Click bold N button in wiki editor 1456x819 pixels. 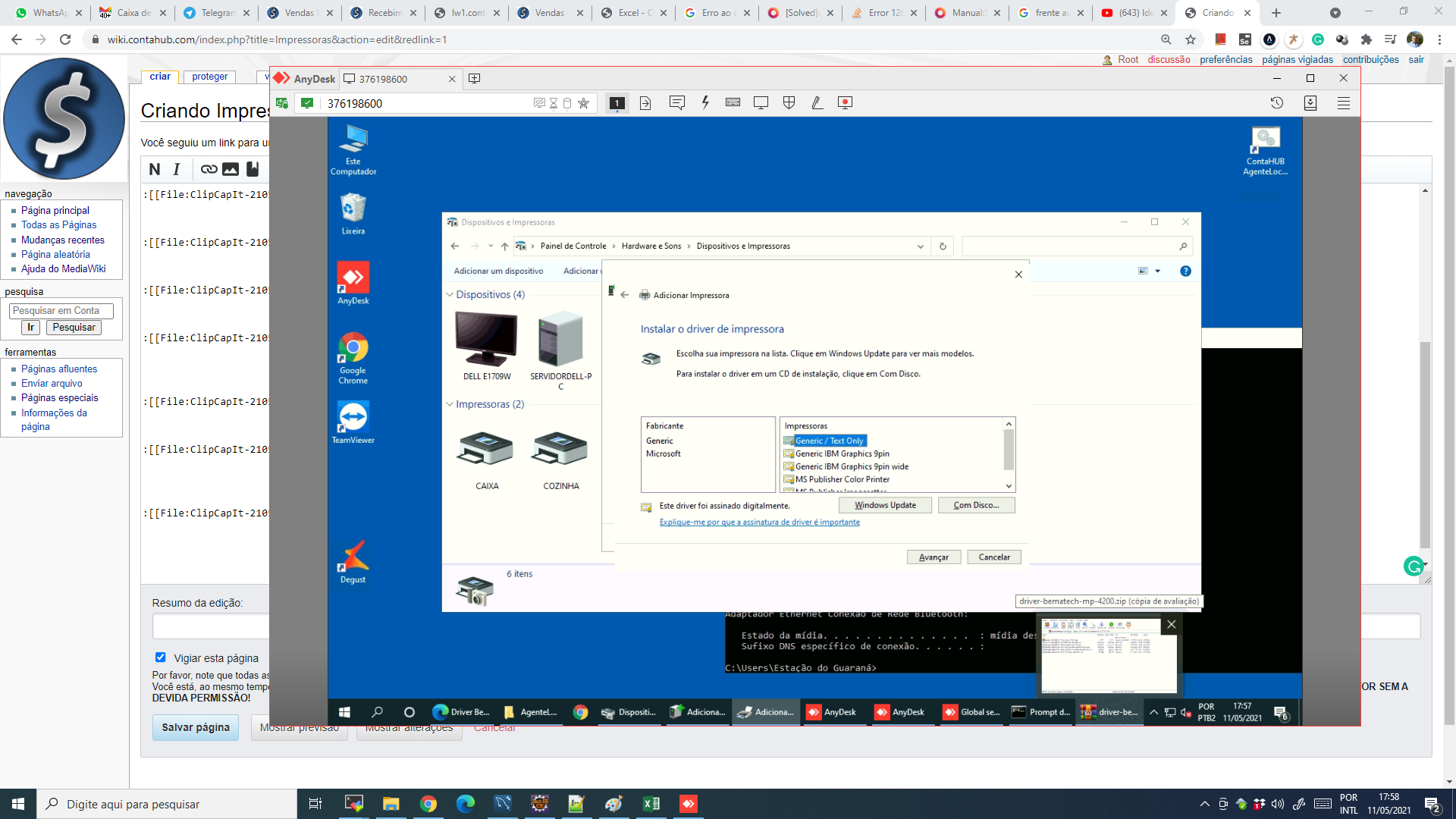pyautogui.click(x=155, y=169)
